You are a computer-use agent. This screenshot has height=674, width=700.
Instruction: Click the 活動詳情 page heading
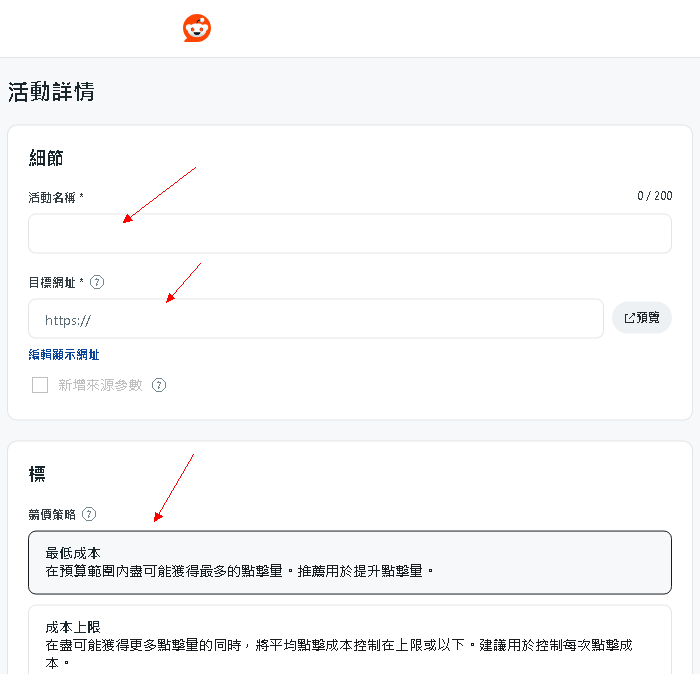pyautogui.click(x=51, y=92)
